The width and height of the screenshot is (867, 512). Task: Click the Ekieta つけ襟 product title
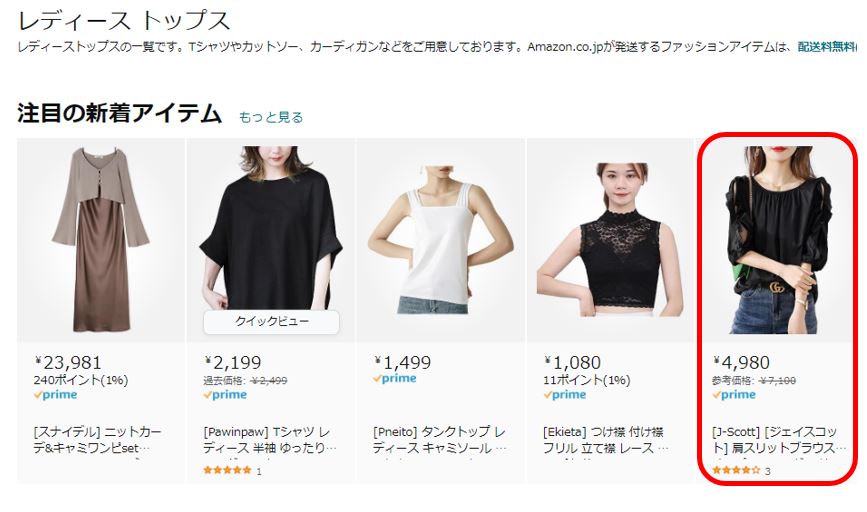coord(606,440)
